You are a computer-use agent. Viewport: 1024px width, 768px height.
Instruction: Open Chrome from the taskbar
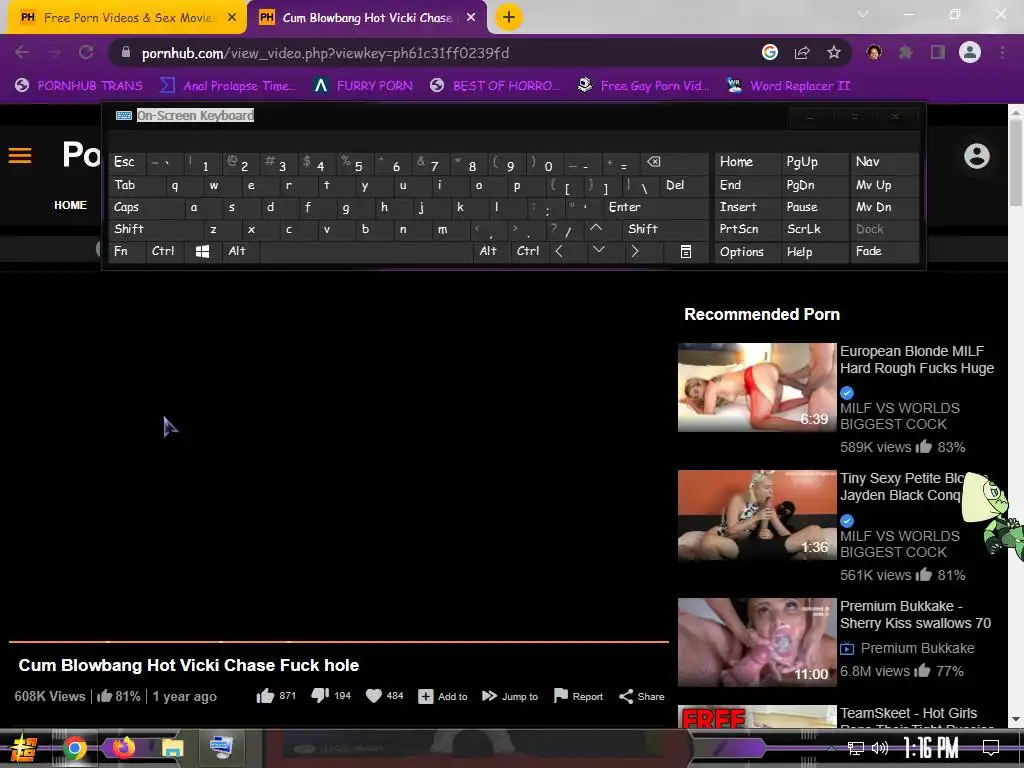coord(74,748)
